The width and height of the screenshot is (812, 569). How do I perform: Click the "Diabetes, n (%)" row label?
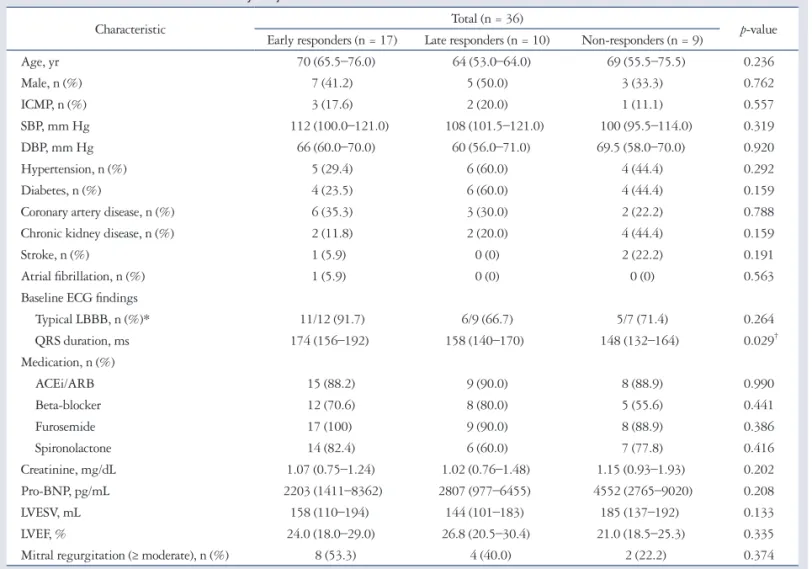pyautogui.click(x=61, y=191)
